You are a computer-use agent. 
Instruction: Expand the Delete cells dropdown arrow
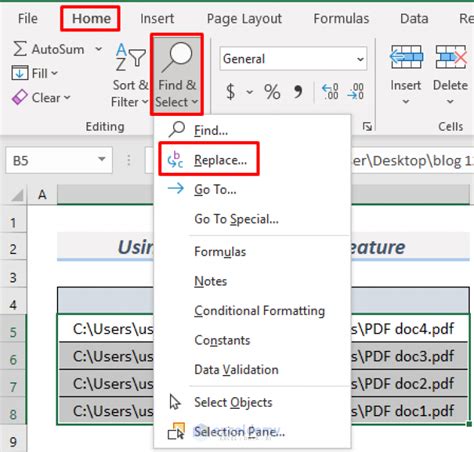coord(450,101)
